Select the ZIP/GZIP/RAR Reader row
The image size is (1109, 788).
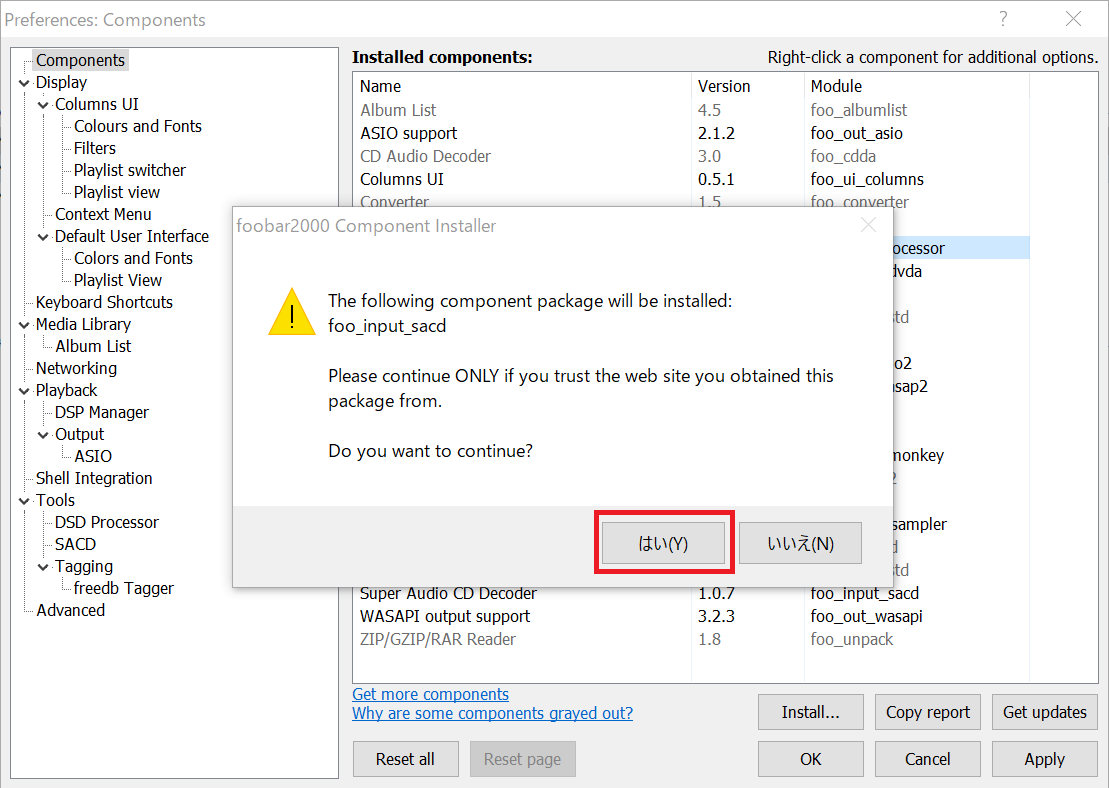[691, 639]
